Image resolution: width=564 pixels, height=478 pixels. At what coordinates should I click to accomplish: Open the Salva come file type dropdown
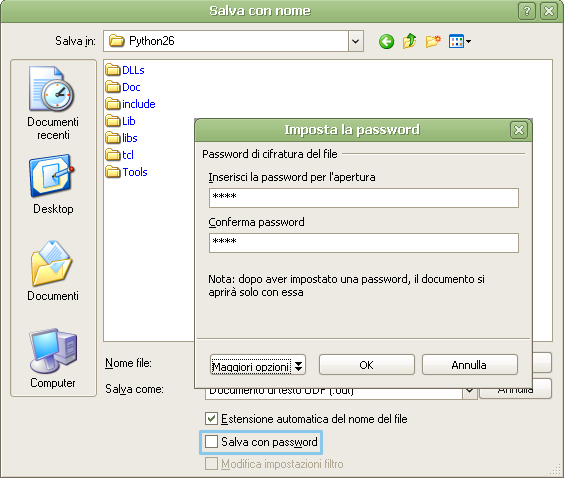470,391
